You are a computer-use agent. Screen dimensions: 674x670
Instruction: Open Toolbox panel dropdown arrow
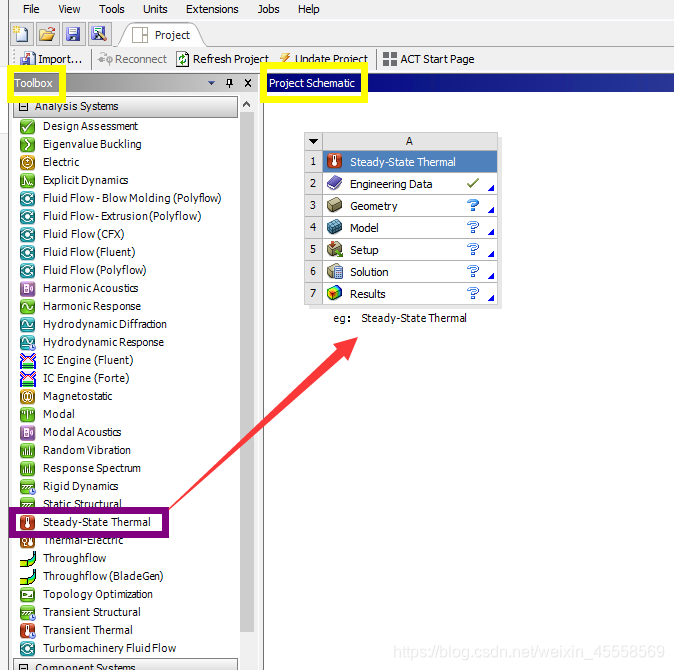click(x=211, y=83)
